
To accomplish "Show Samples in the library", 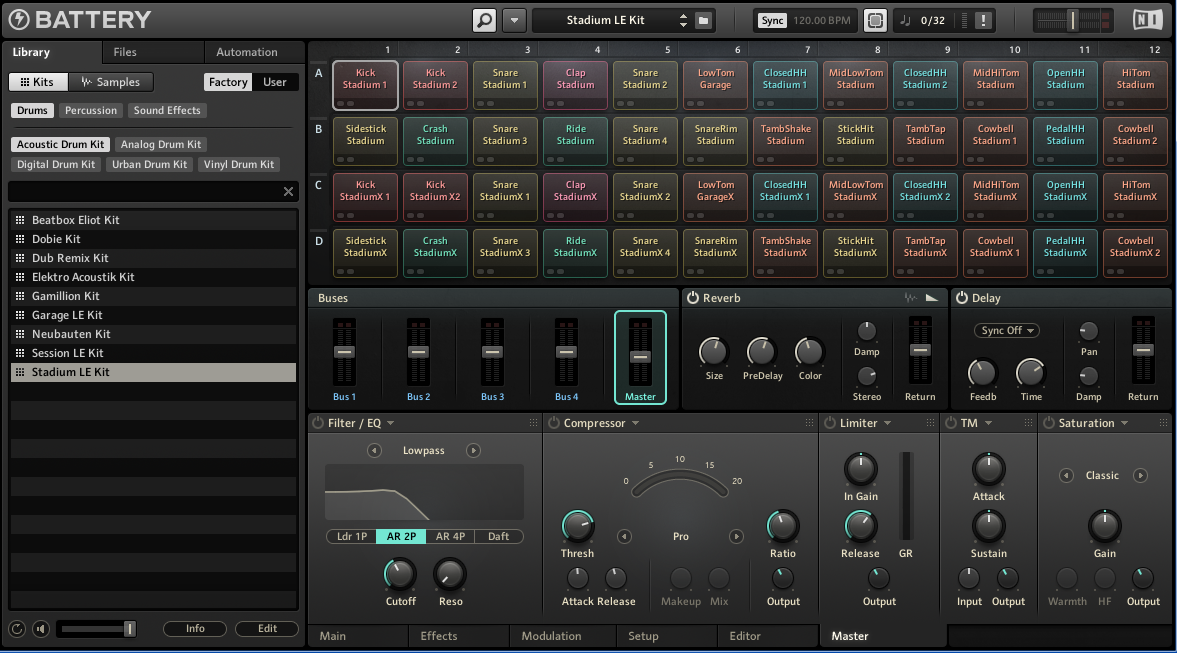I will pyautogui.click(x=111, y=82).
